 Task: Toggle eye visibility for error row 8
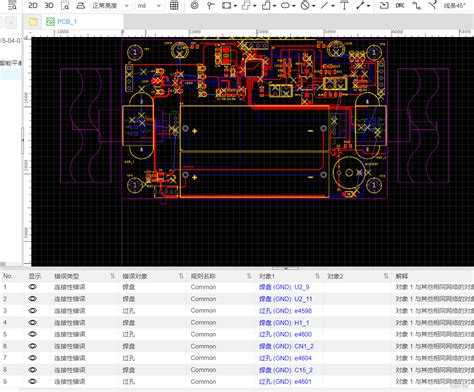[x=33, y=370]
